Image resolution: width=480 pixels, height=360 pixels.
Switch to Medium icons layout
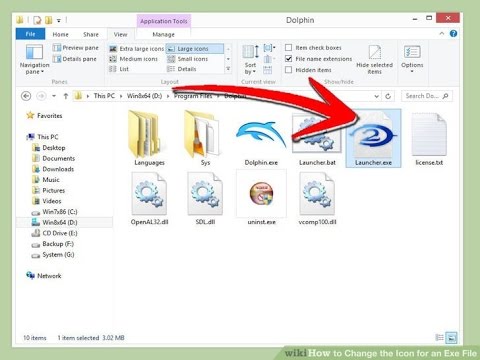134,59
